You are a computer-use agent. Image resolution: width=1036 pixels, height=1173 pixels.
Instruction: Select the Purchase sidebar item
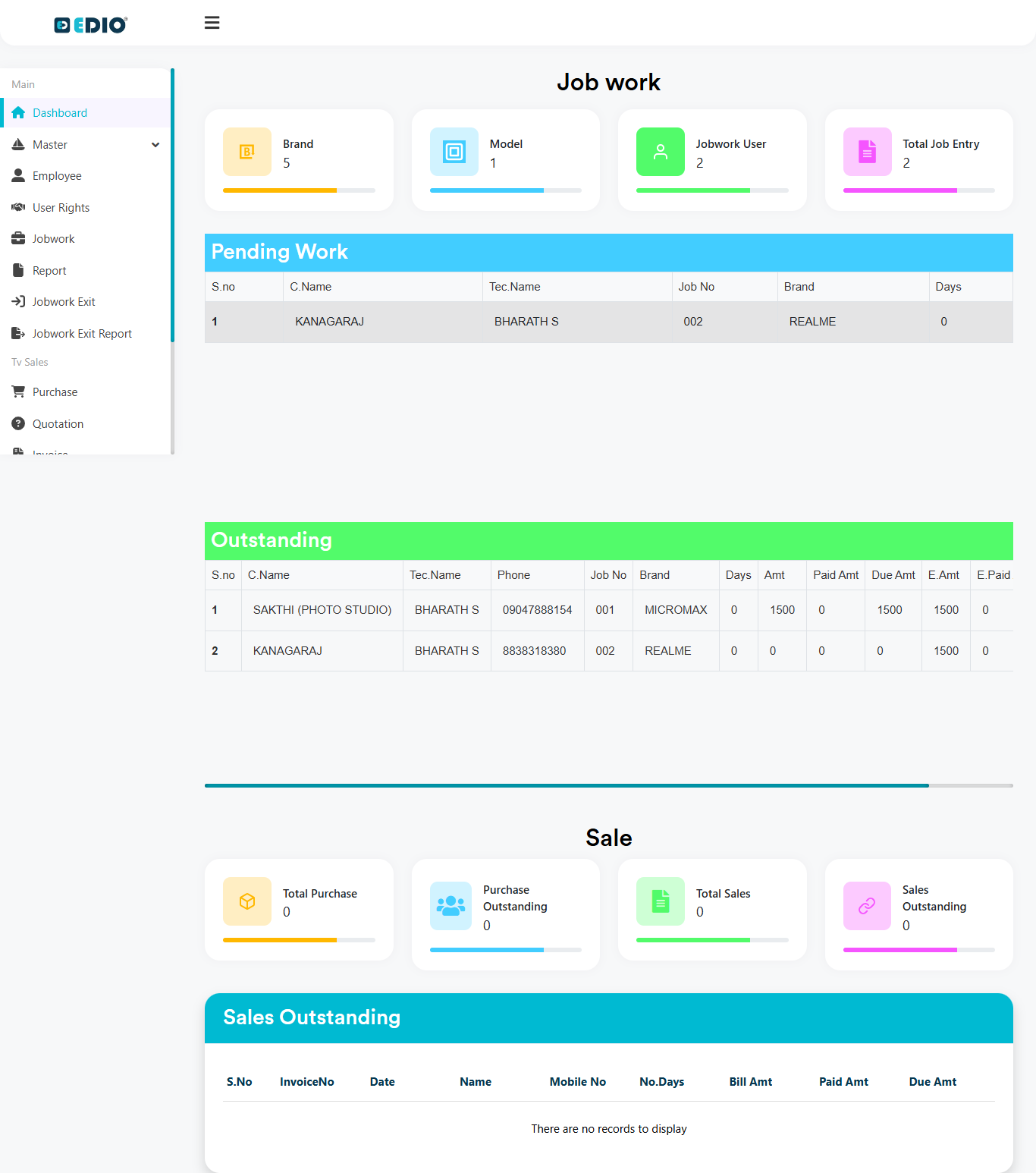(55, 392)
